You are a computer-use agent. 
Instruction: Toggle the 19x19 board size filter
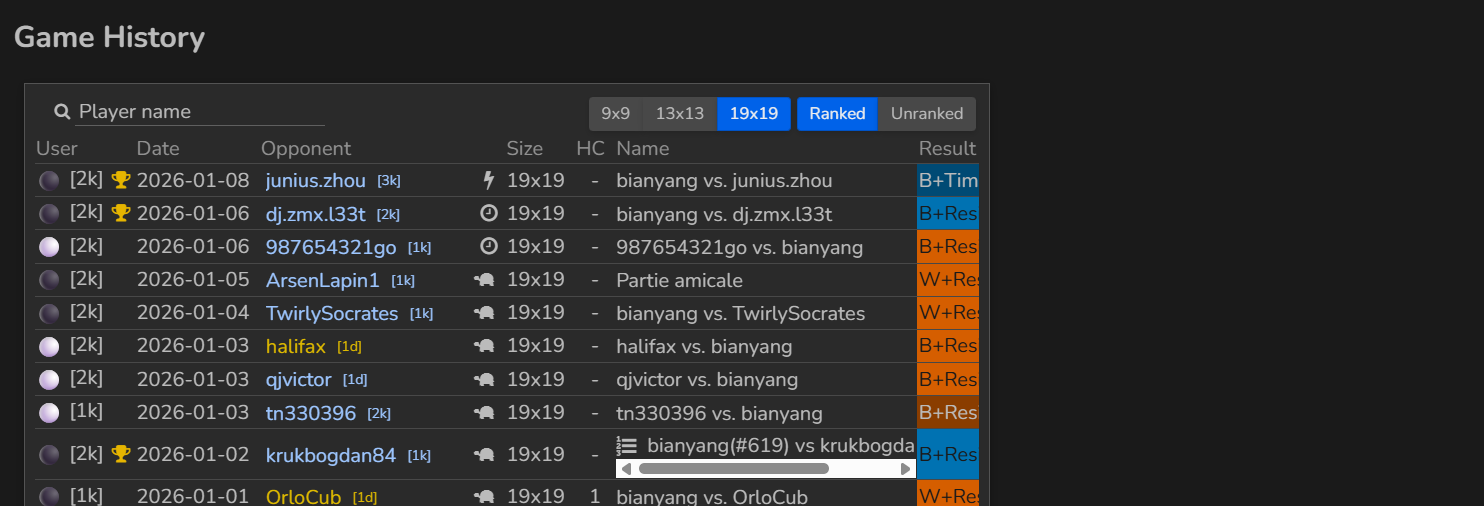click(x=754, y=114)
